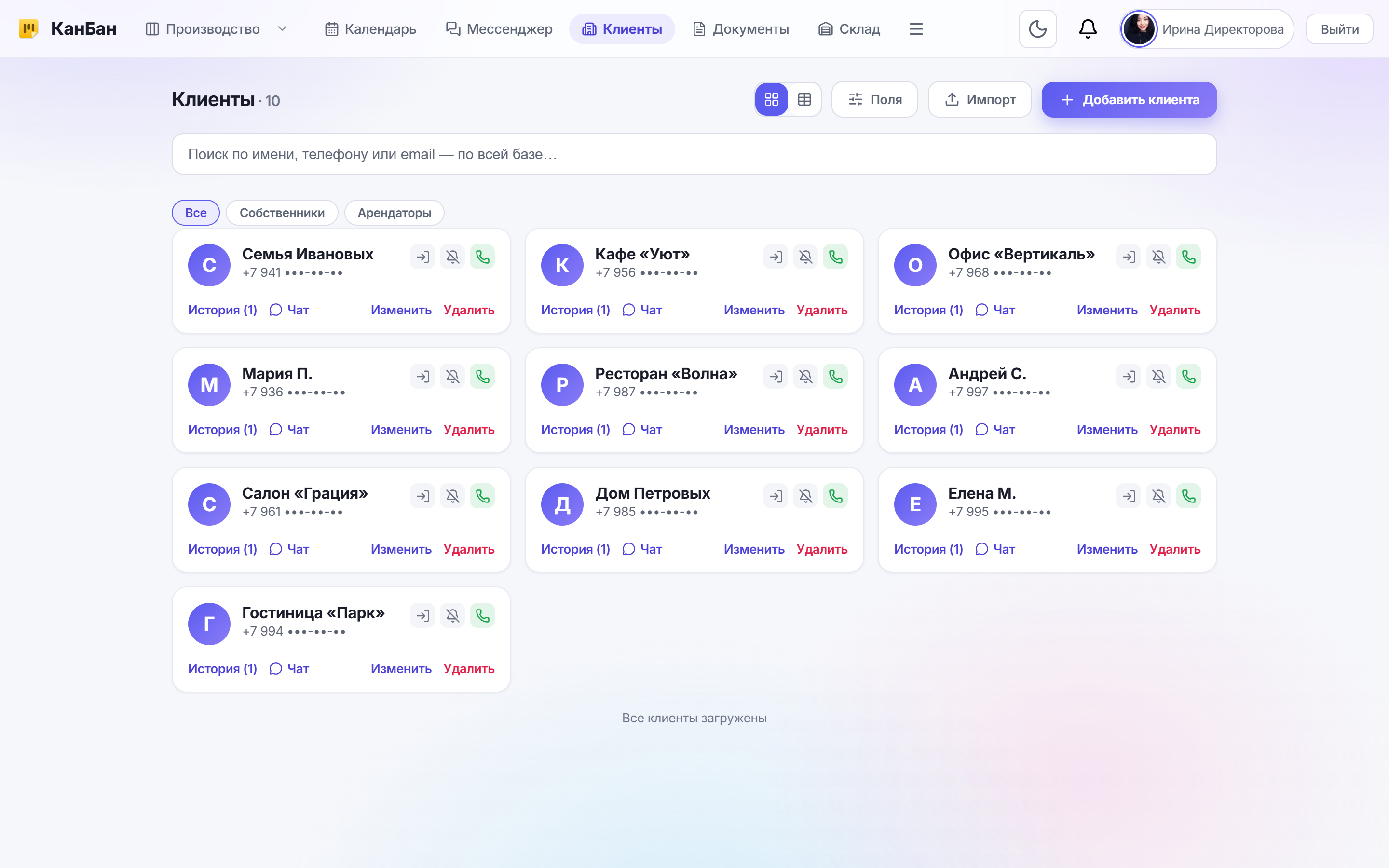Call Дом Петровых via phone icon

click(x=835, y=495)
